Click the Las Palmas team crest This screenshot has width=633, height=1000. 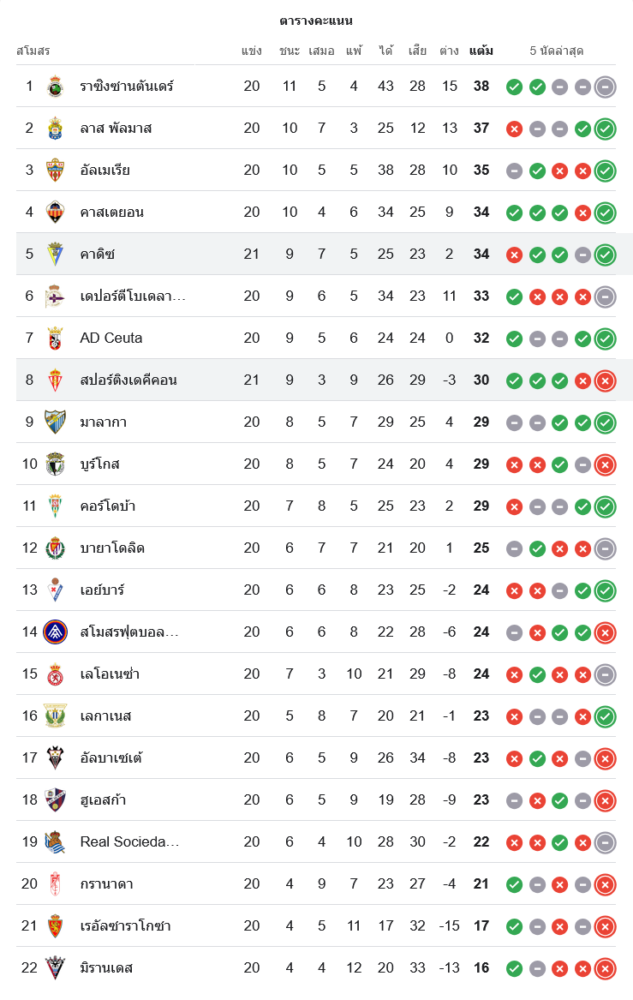coord(55,128)
